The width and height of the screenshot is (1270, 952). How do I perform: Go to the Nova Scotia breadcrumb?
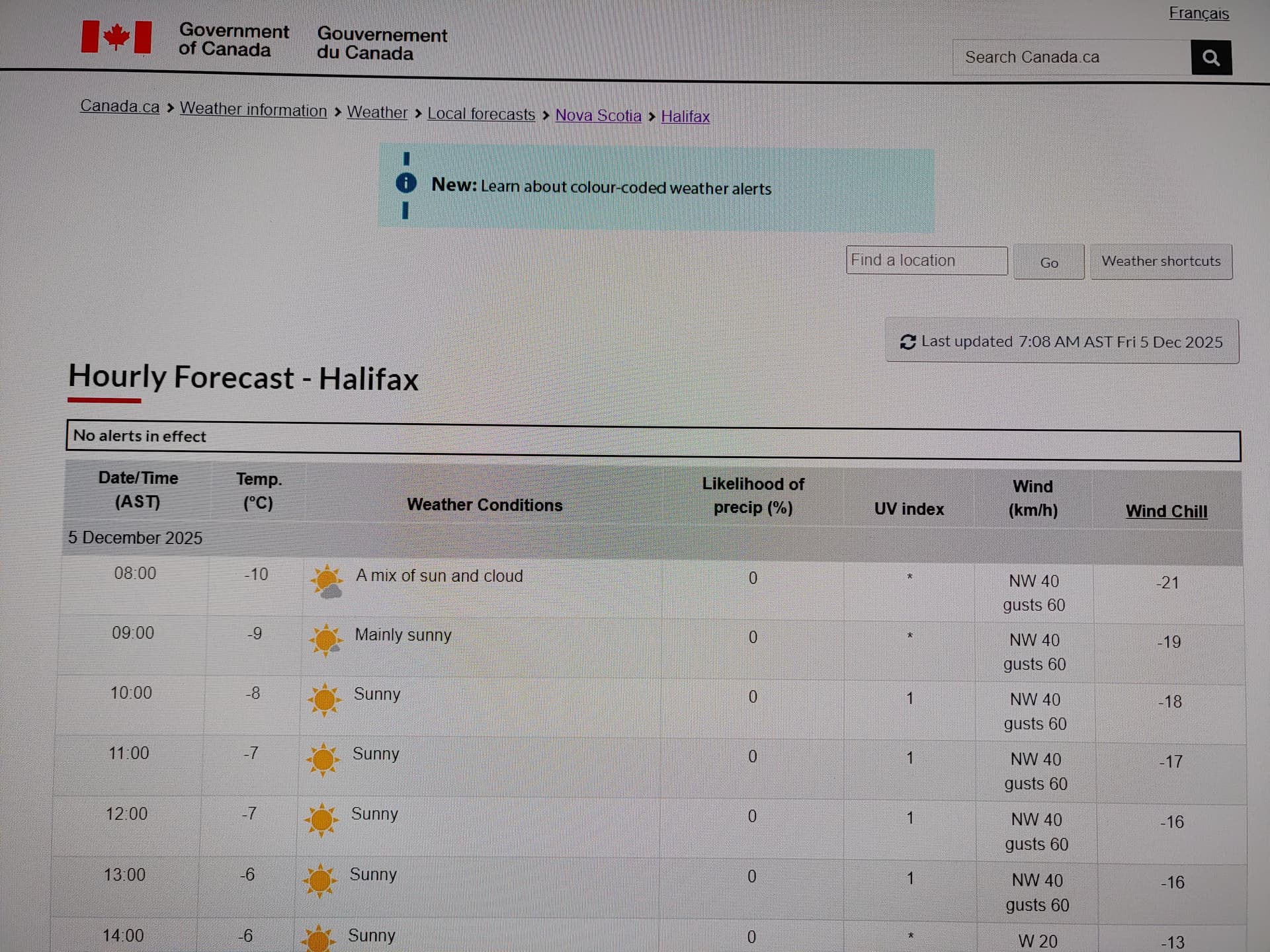598,115
